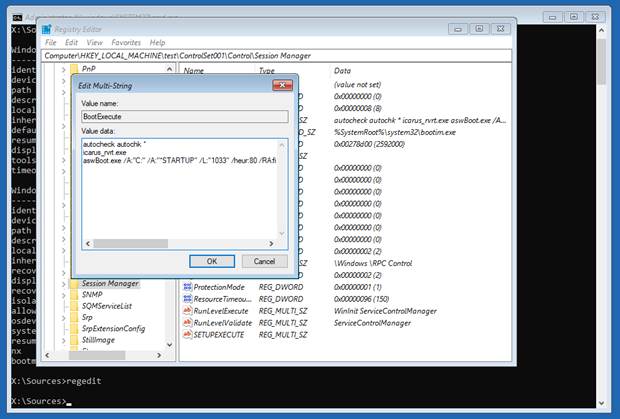Click the Command Prompt scroll up arrow
The height and width of the screenshot is (419, 620).
(601, 30)
